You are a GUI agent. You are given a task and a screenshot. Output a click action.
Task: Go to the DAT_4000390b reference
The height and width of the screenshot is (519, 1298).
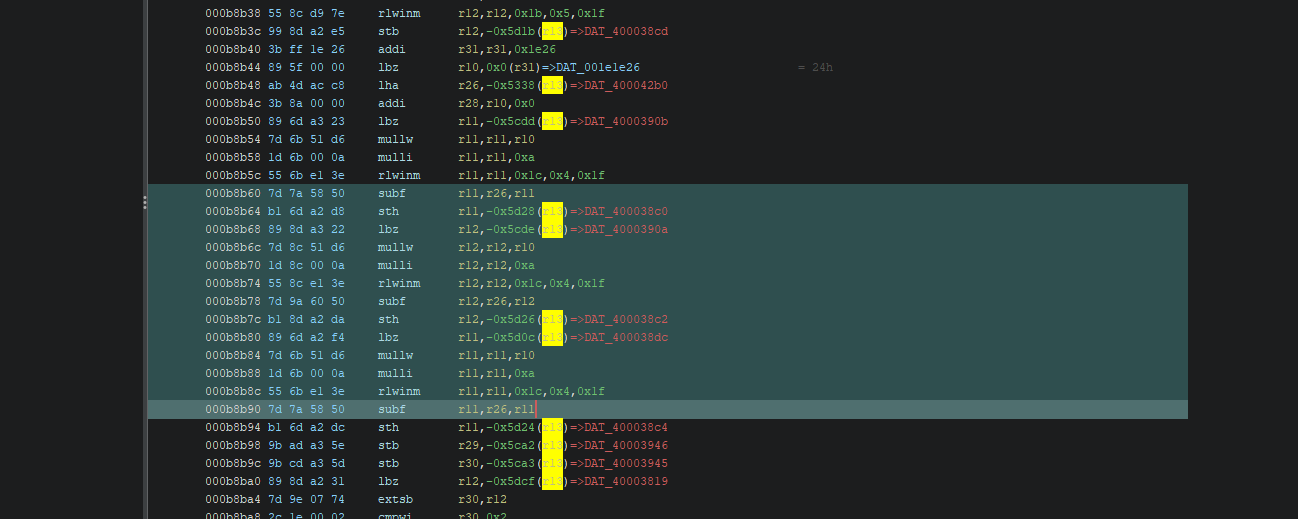tap(626, 122)
